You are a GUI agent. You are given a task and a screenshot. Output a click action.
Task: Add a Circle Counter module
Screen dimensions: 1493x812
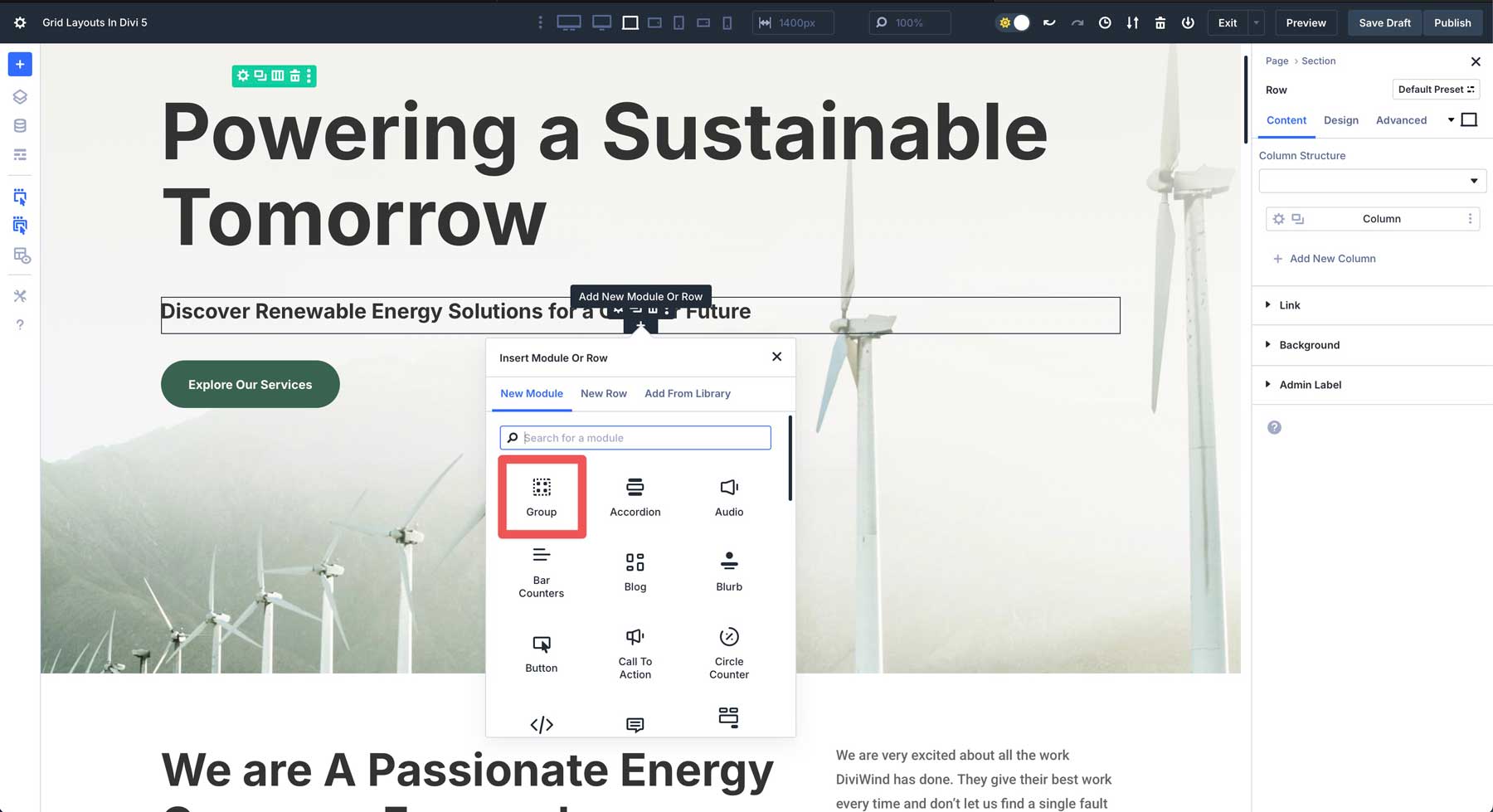[728, 654]
